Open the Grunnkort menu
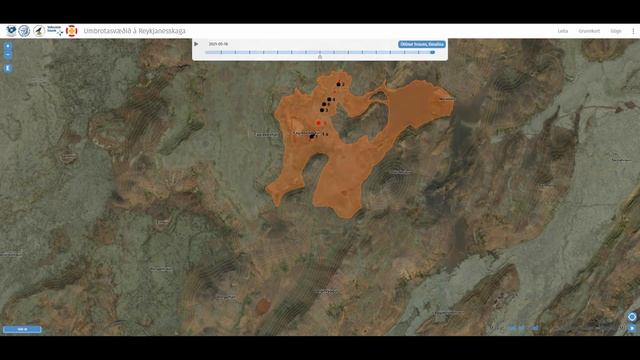Viewport: 640px width, 360px height. (589, 31)
